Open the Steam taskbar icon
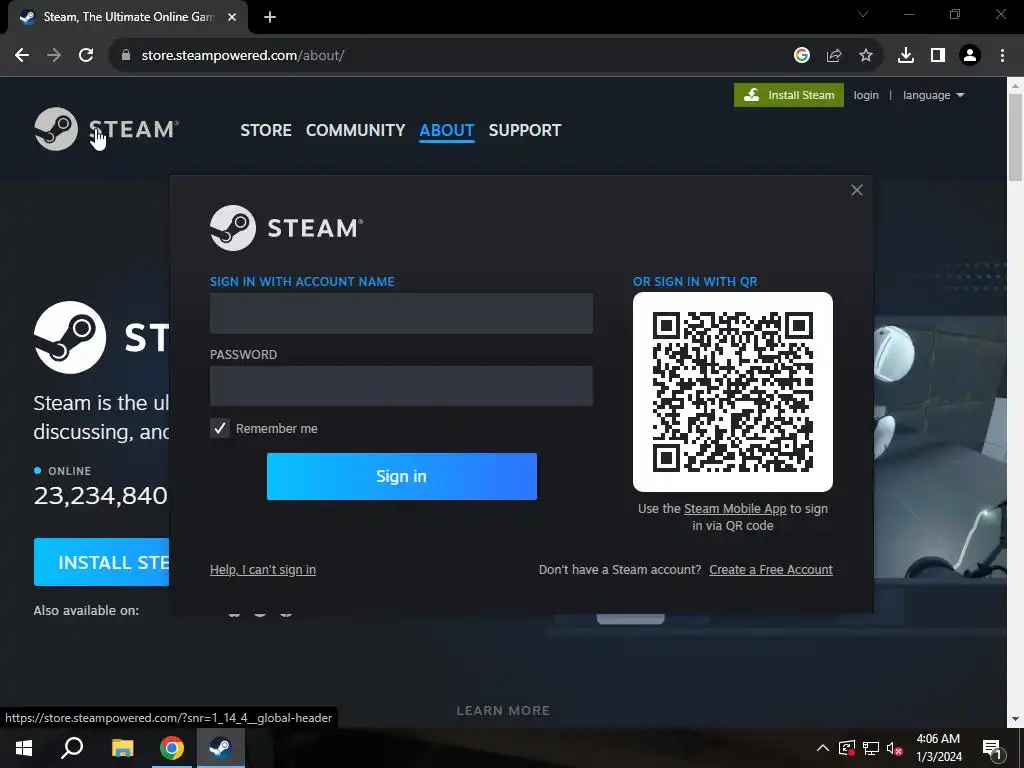 (x=221, y=748)
